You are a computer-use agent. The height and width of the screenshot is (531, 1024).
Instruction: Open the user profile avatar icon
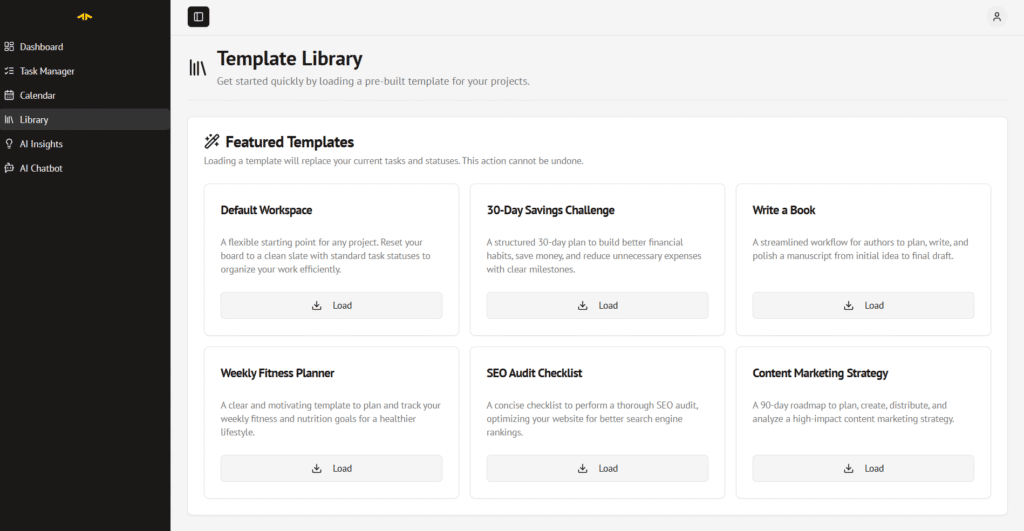coord(996,16)
